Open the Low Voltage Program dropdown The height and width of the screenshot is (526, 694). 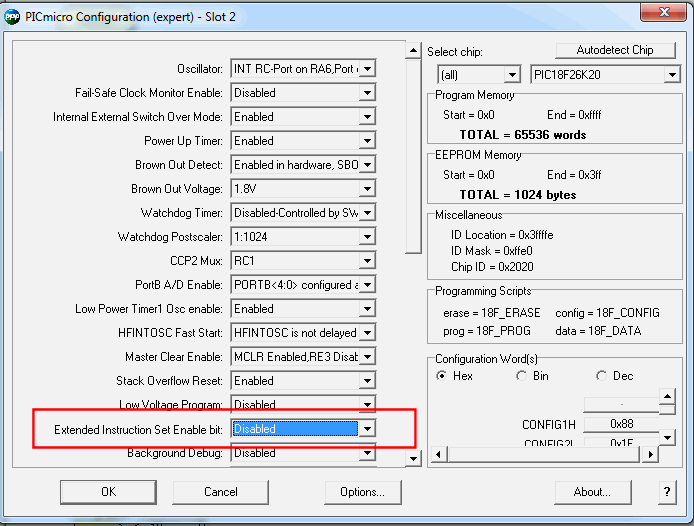[303, 402]
